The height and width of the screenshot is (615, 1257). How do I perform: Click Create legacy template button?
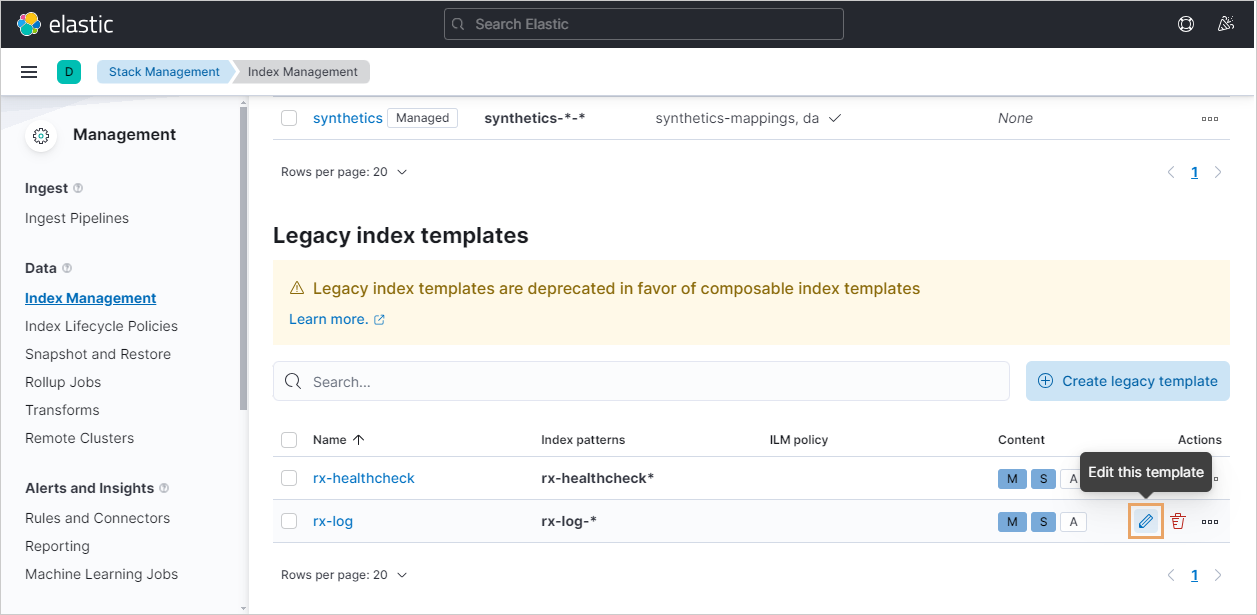point(1127,381)
